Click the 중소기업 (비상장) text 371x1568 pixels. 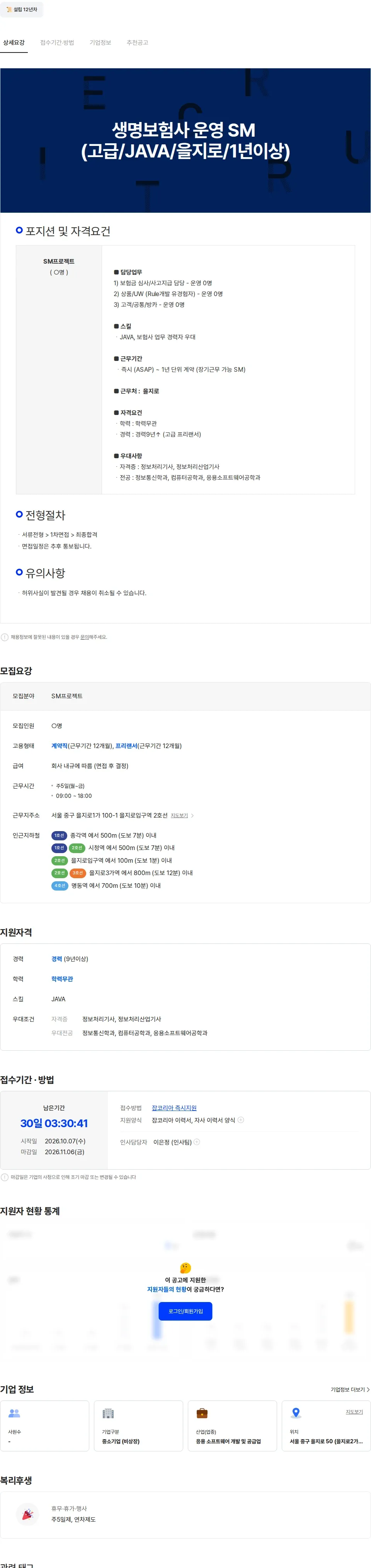[x=121, y=1441]
